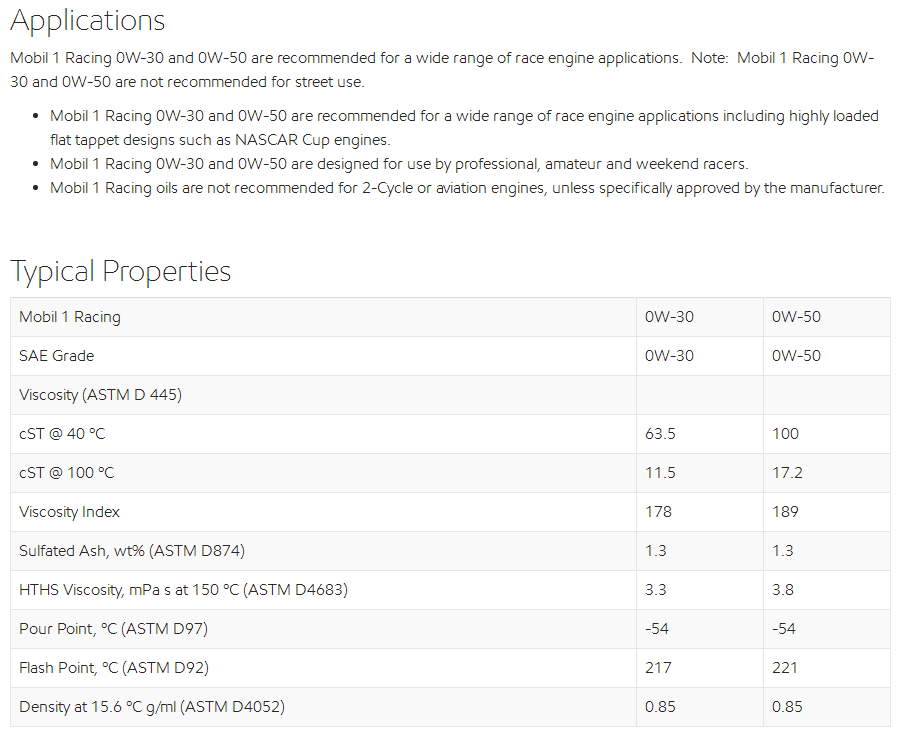The image size is (899, 743).
Task: Click the 100 value for cST at 40 °C
Action: 785,434
